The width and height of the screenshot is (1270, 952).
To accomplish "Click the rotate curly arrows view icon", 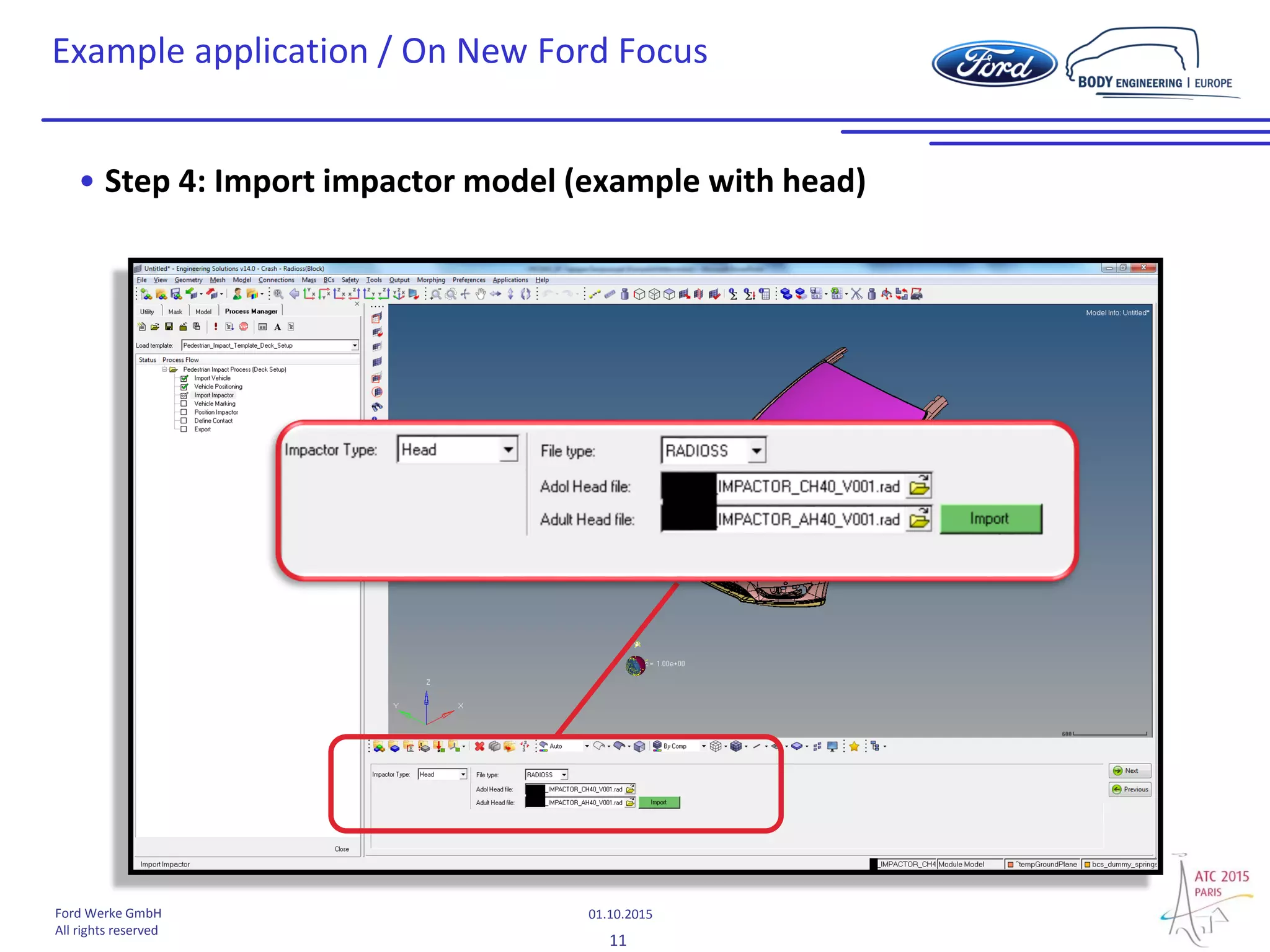I will point(526,294).
